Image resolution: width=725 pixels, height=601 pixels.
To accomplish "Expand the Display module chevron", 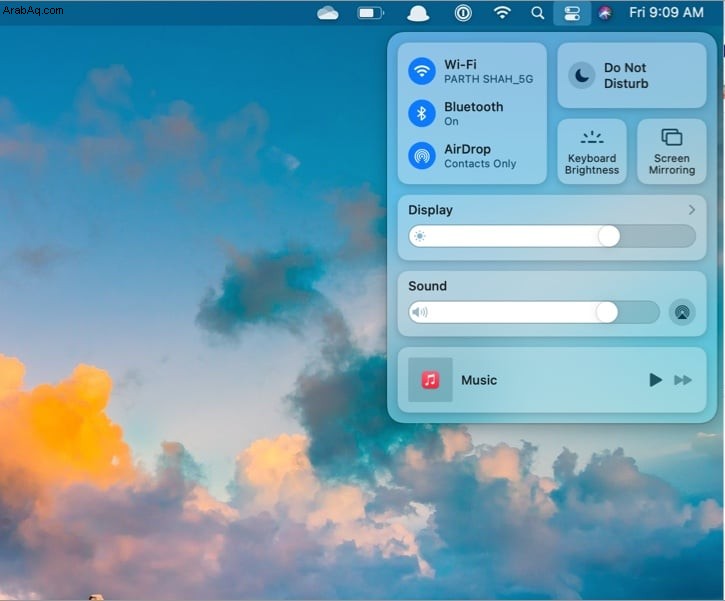I will pos(691,210).
